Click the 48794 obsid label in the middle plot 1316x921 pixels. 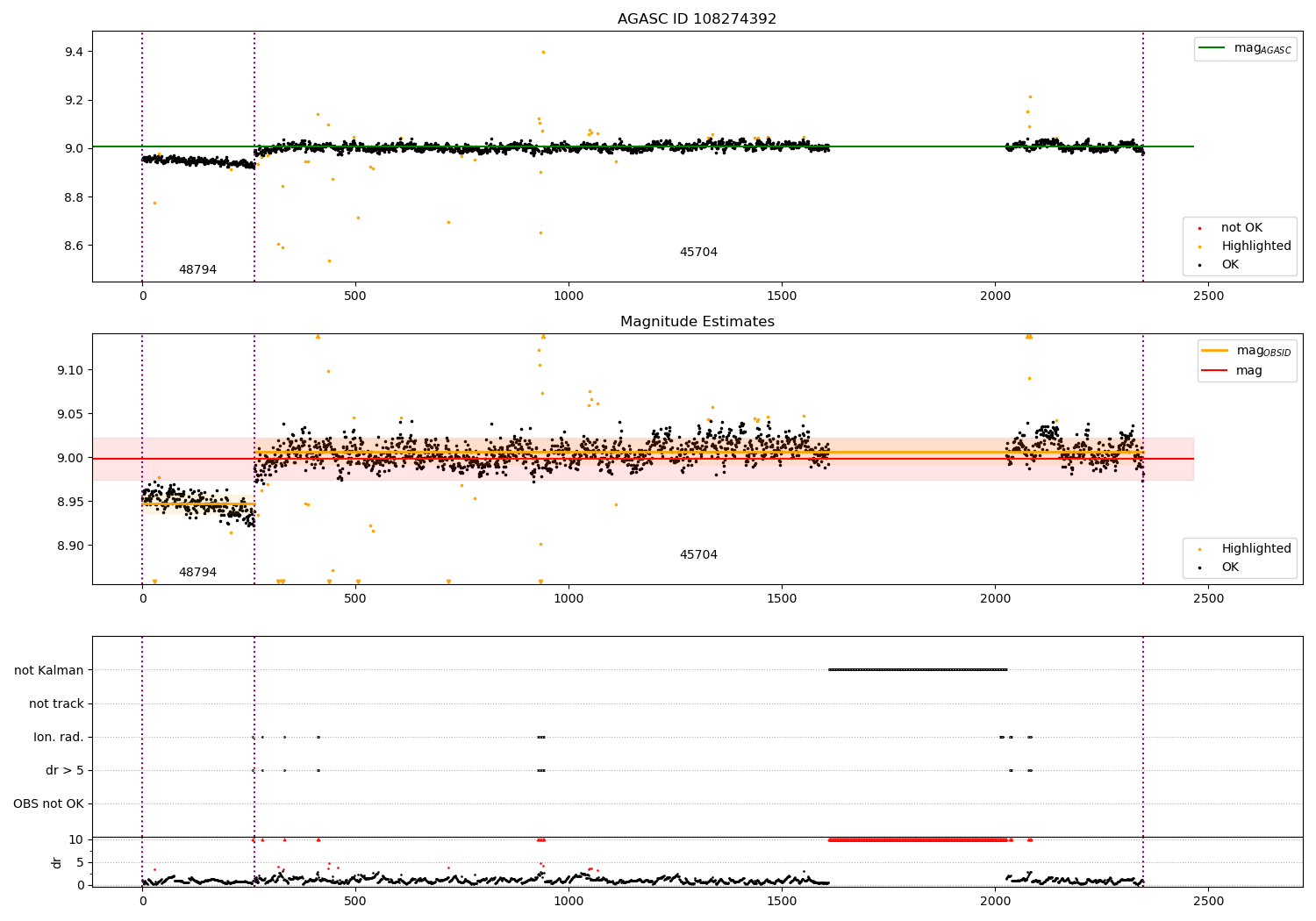tap(197, 573)
